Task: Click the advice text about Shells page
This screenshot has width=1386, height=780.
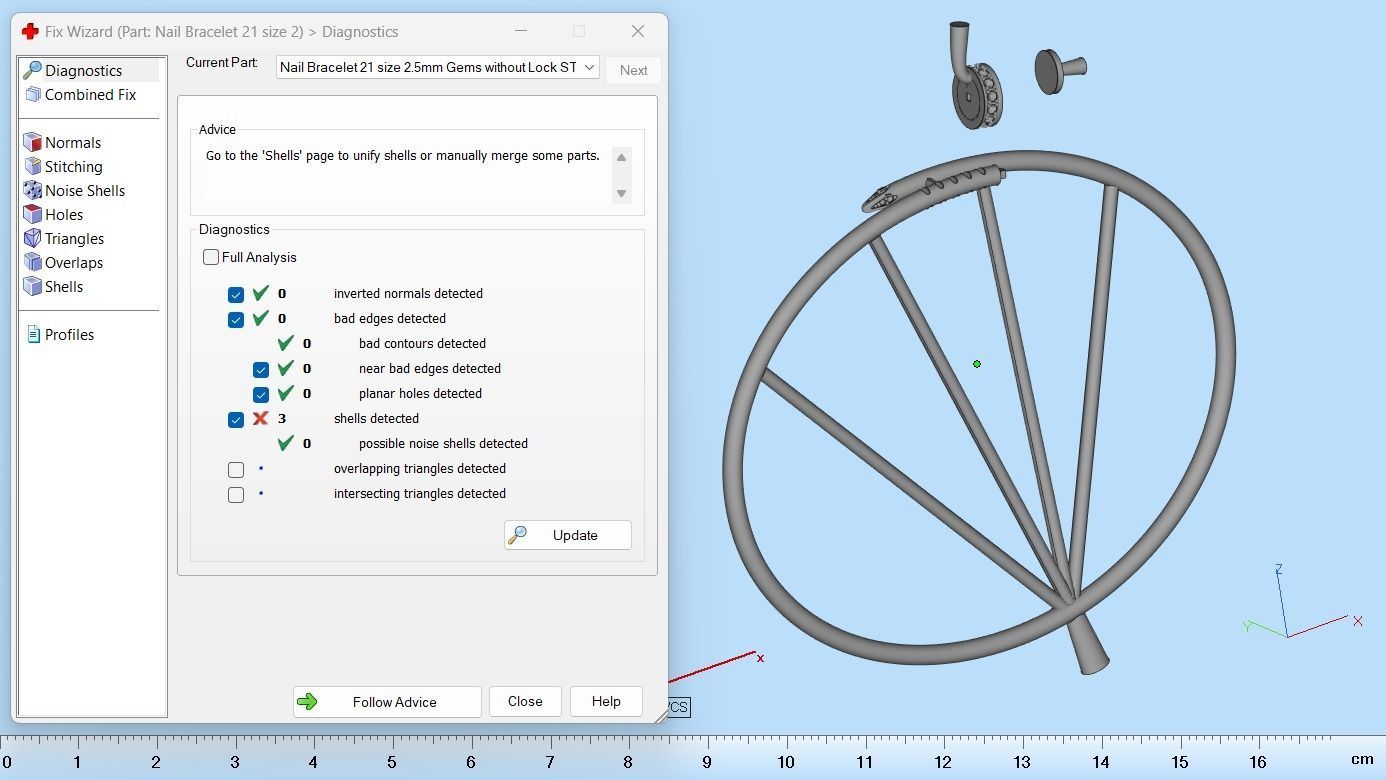Action: pyautogui.click(x=403, y=155)
